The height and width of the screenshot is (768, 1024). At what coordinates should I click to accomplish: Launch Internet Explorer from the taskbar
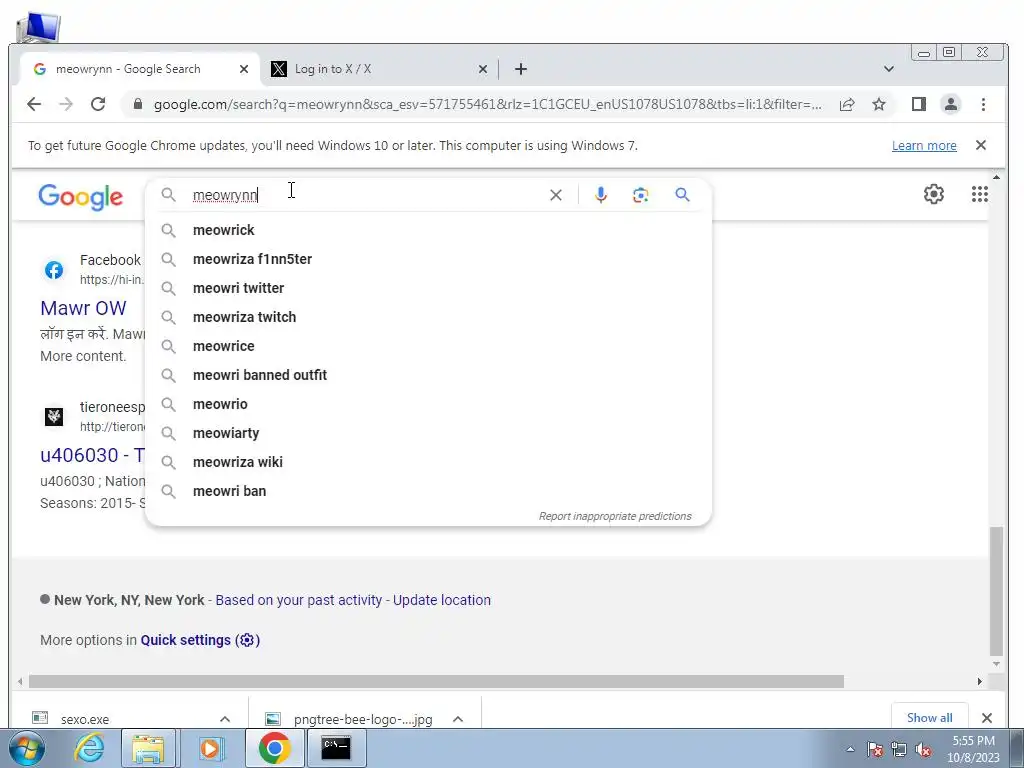(x=89, y=748)
